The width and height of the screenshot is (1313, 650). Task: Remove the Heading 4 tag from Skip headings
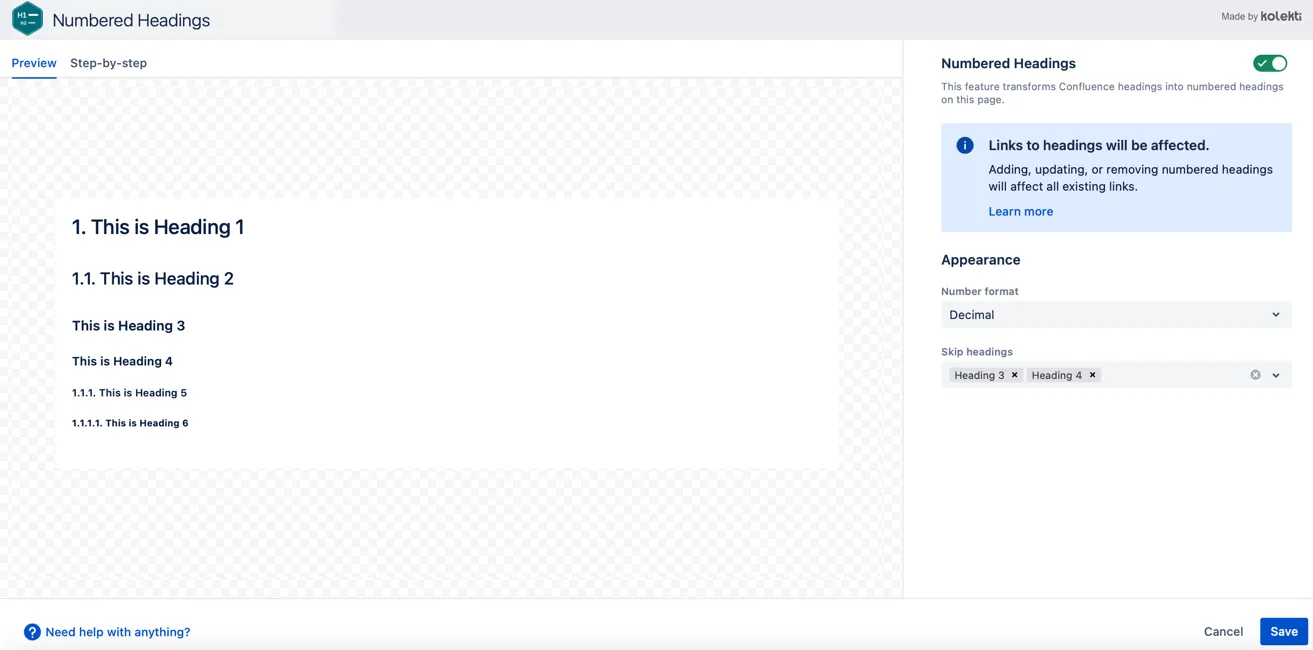(1092, 375)
